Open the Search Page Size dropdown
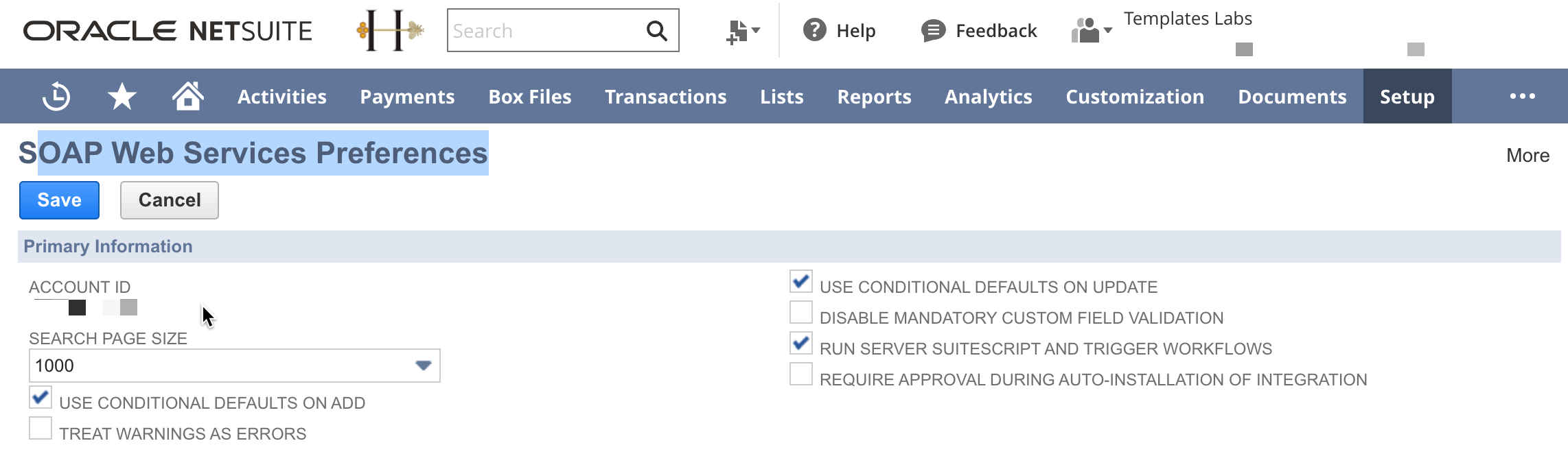Image resolution: width=1568 pixels, height=454 pixels. pos(235,366)
